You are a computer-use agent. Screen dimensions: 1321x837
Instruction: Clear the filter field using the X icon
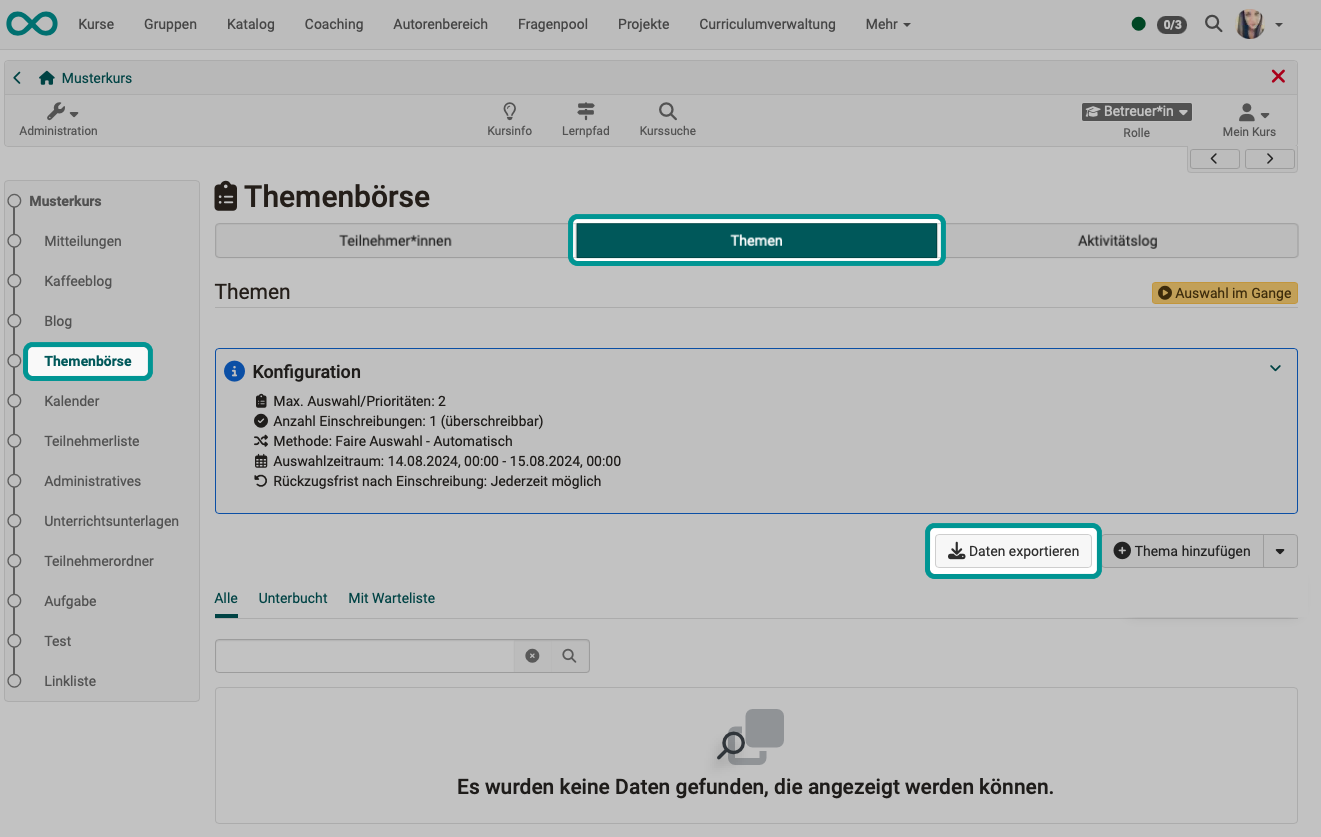point(532,656)
